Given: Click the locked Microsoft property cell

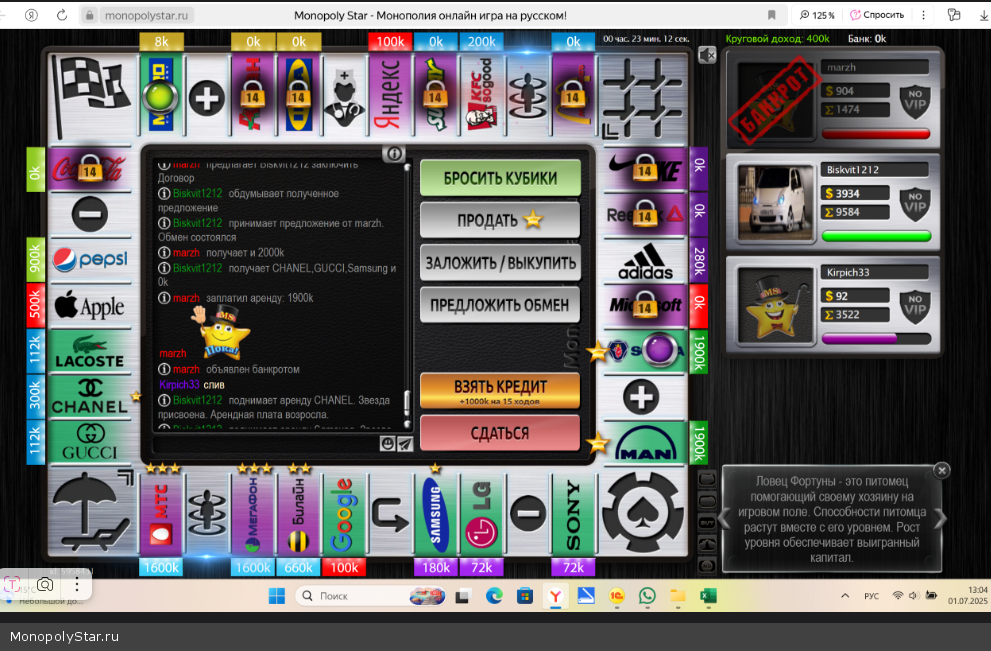Looking at the screenshot, I should pos(645,306).
